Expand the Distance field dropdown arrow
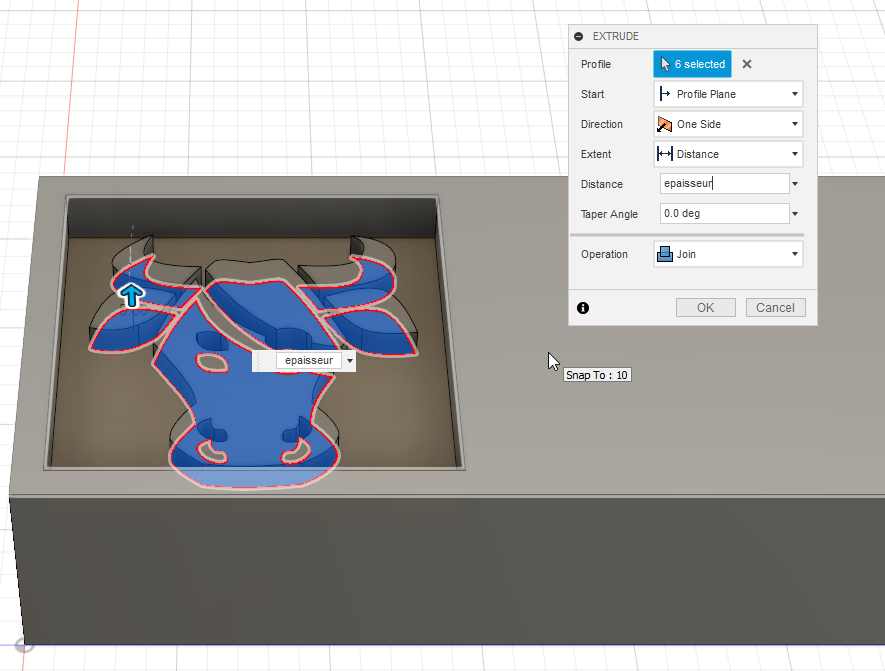 coord(795,184)
